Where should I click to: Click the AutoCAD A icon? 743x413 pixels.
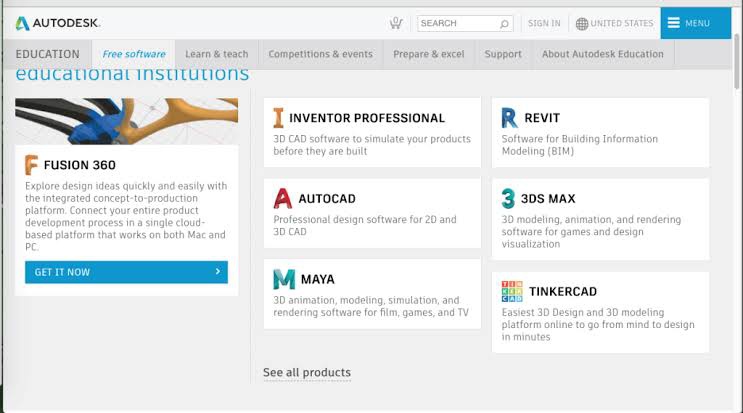282,198
